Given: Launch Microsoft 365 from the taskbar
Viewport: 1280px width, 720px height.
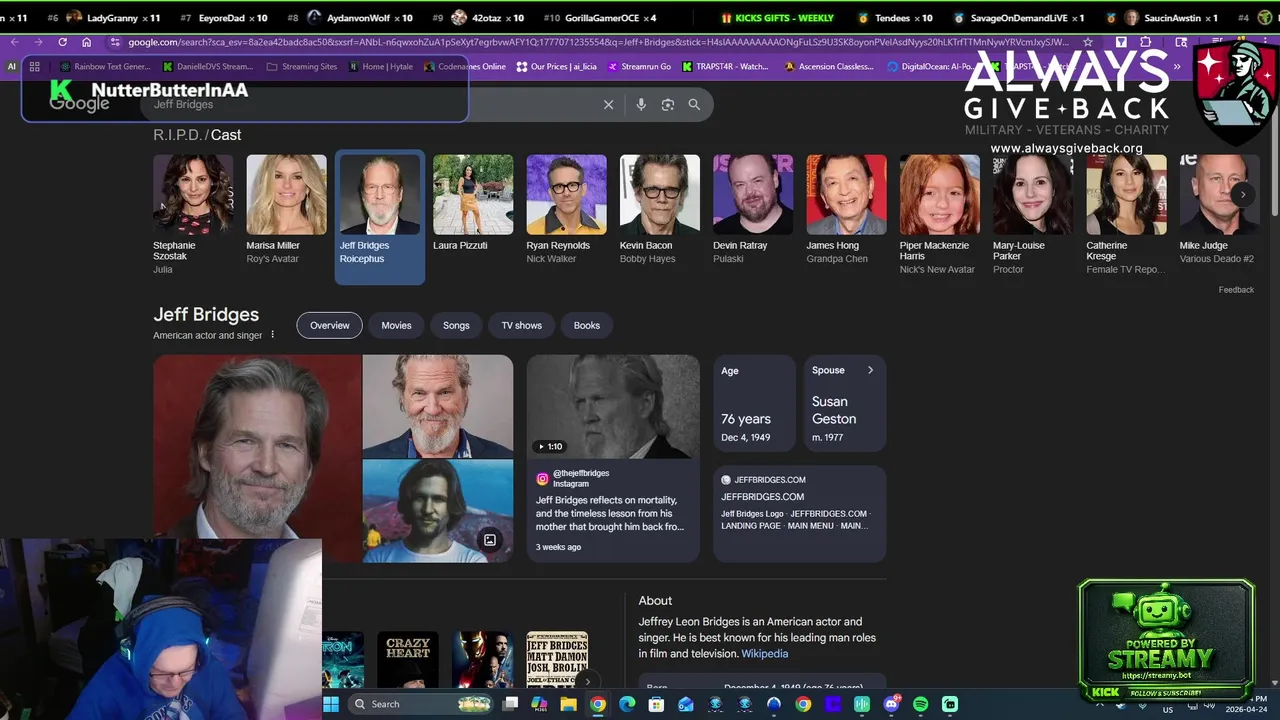Looking at the screenshot, I should tap(540, 704).
